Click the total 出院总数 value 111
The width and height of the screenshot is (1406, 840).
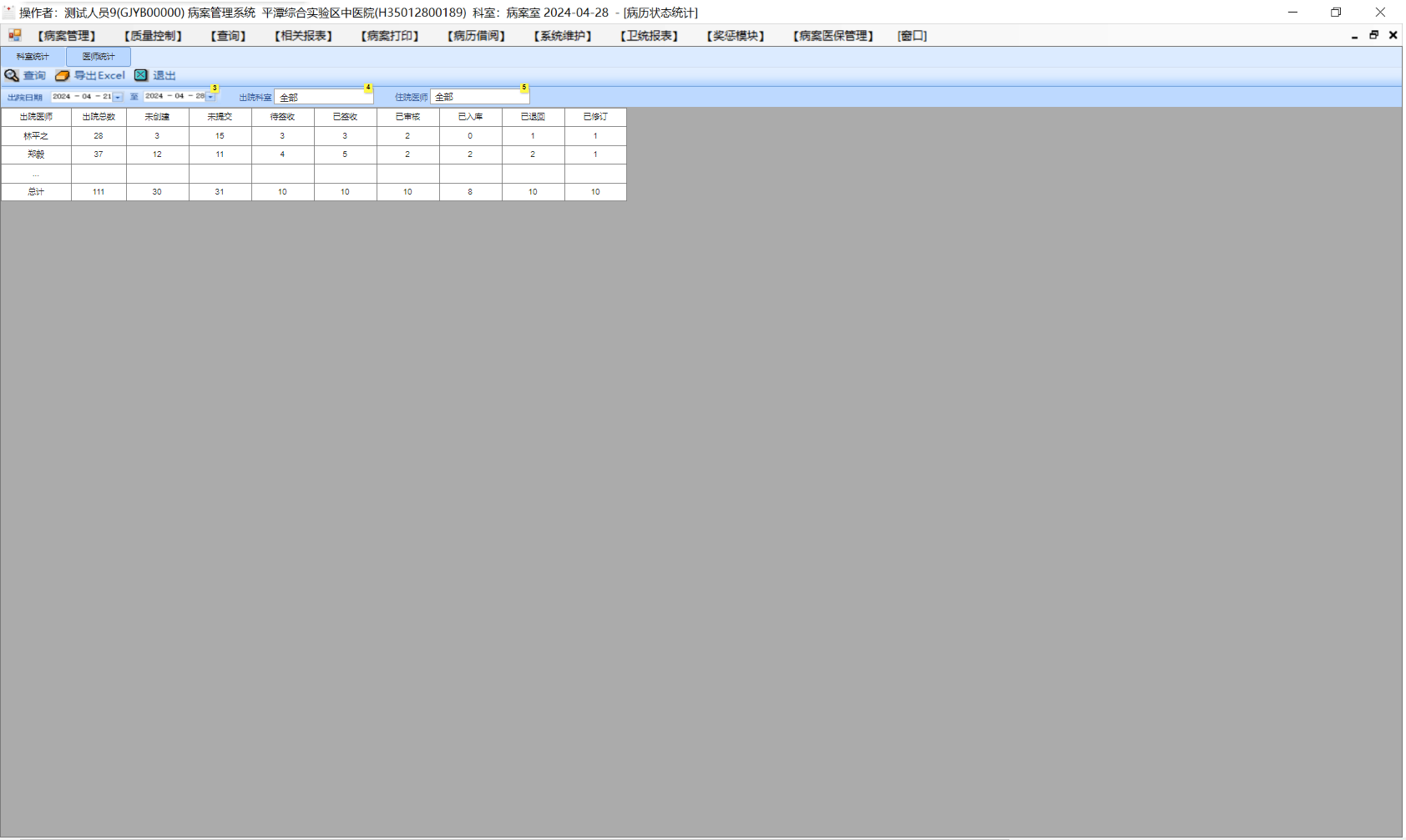click(x=99, y=192)
